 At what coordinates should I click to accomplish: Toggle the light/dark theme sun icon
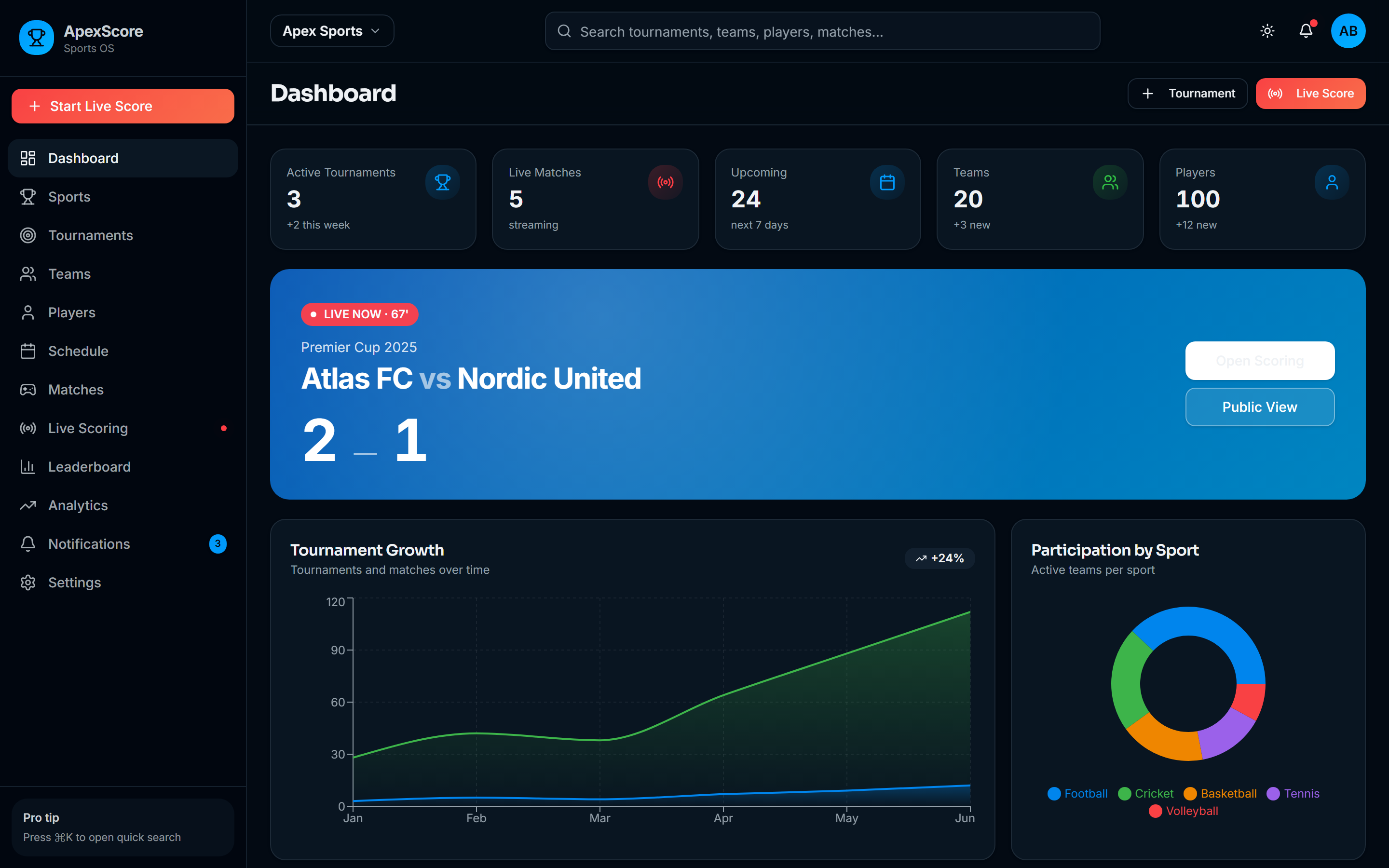[1267, 31]
